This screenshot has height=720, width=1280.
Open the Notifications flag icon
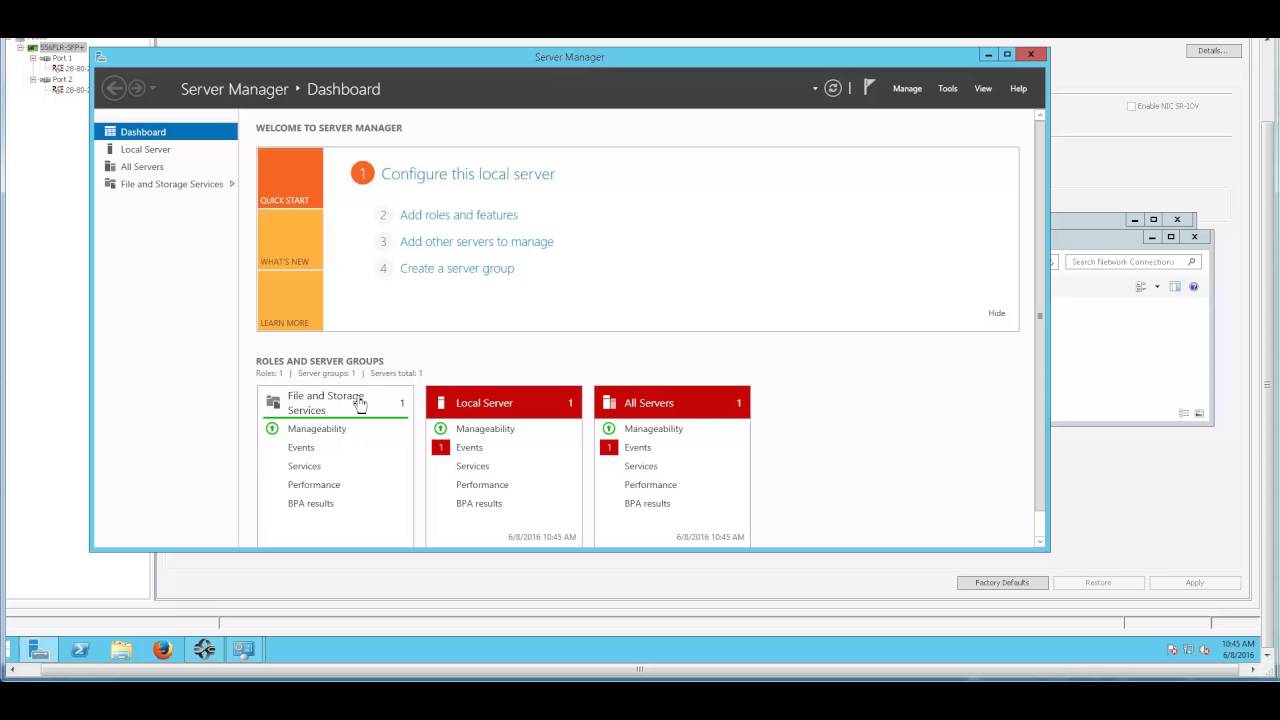tap(869, 88)
